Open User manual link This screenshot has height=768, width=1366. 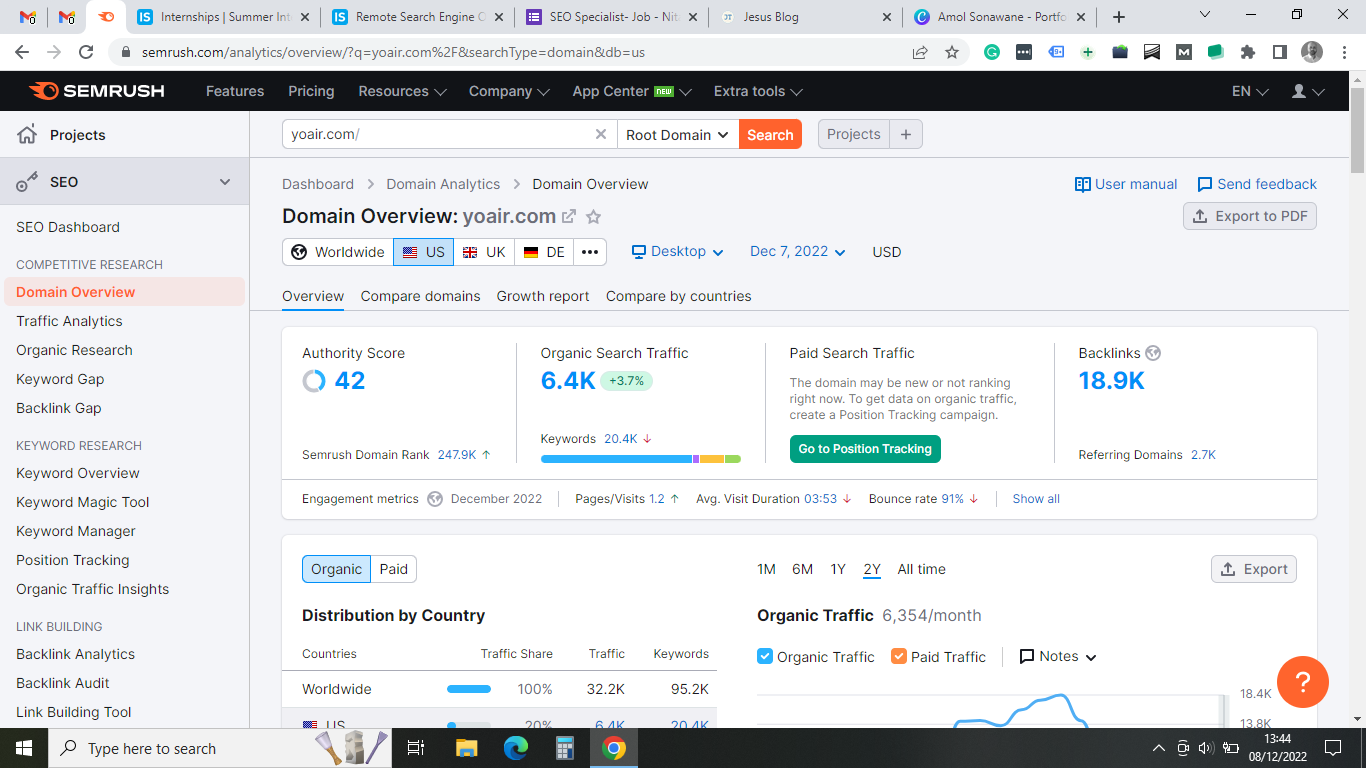1126,184
